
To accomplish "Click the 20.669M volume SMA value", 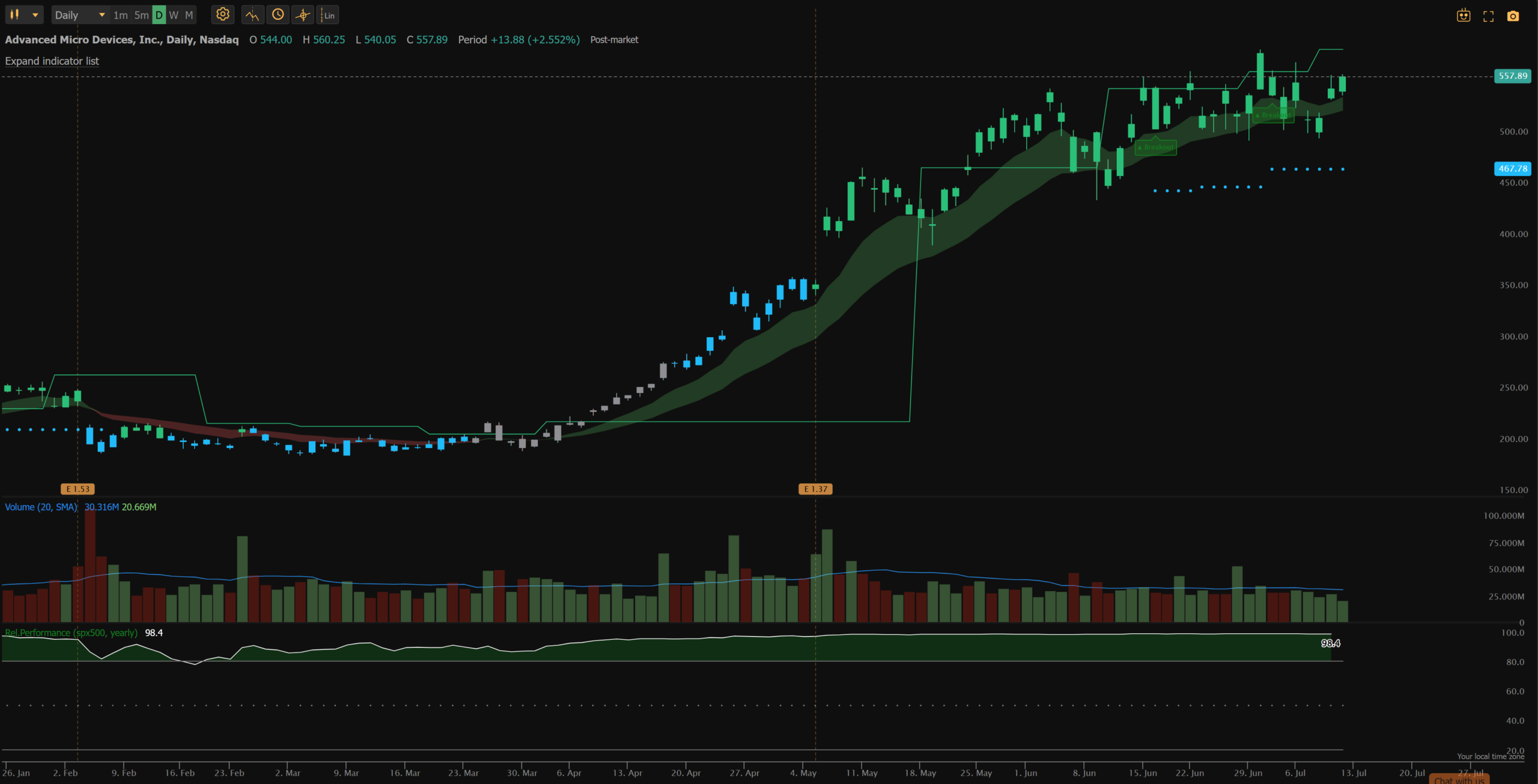I will pyautogui.click(x=139, y=507).
